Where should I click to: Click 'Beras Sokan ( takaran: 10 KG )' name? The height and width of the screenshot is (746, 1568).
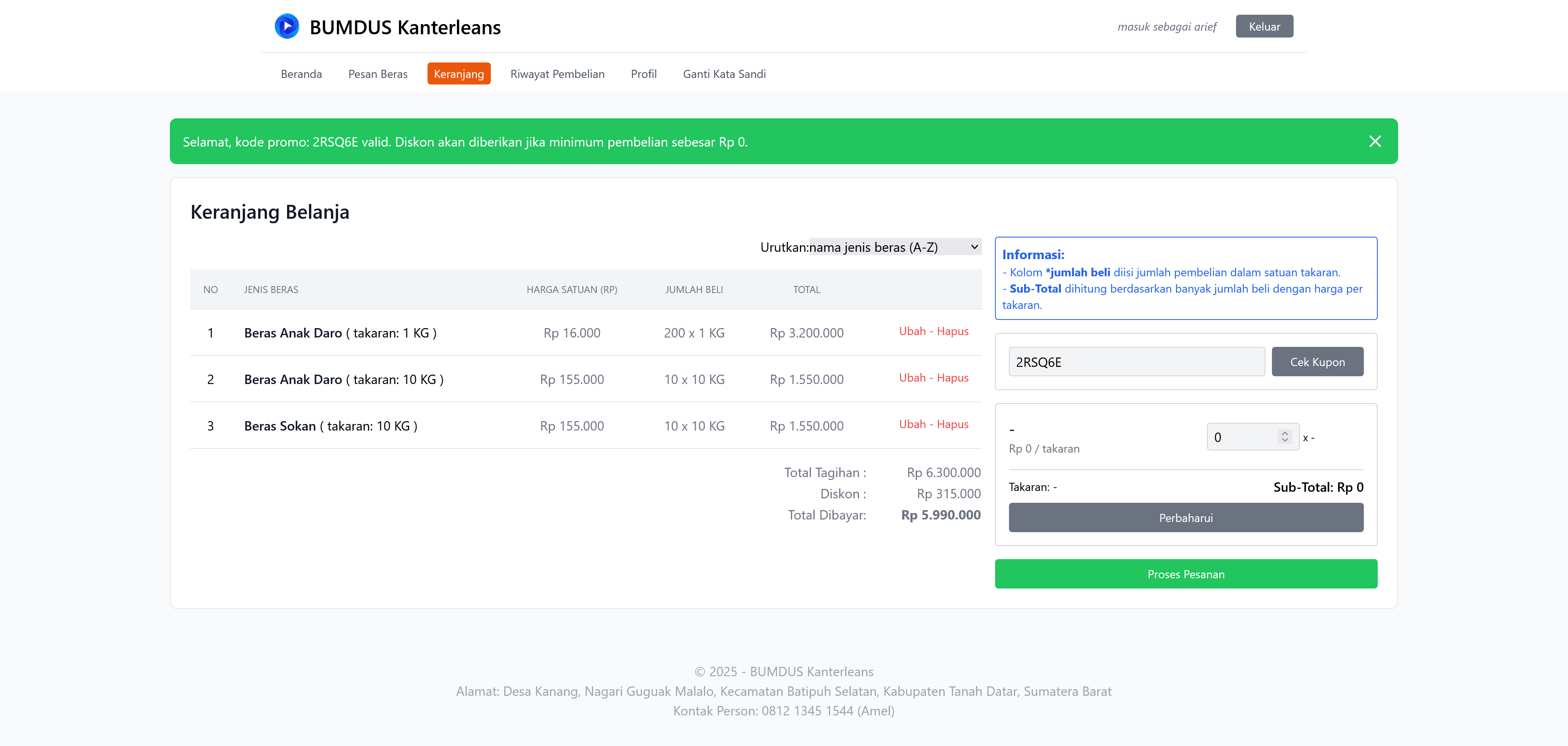330,426
